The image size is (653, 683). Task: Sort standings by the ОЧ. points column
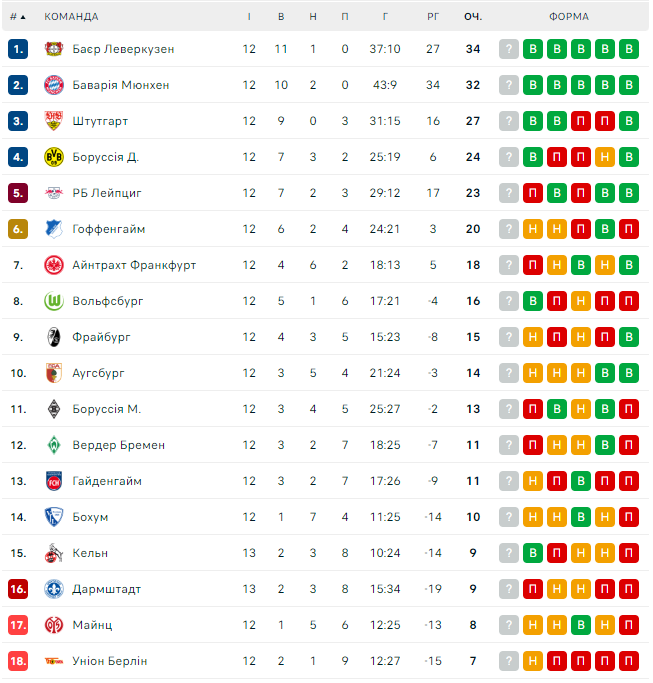tap(473, 16)
